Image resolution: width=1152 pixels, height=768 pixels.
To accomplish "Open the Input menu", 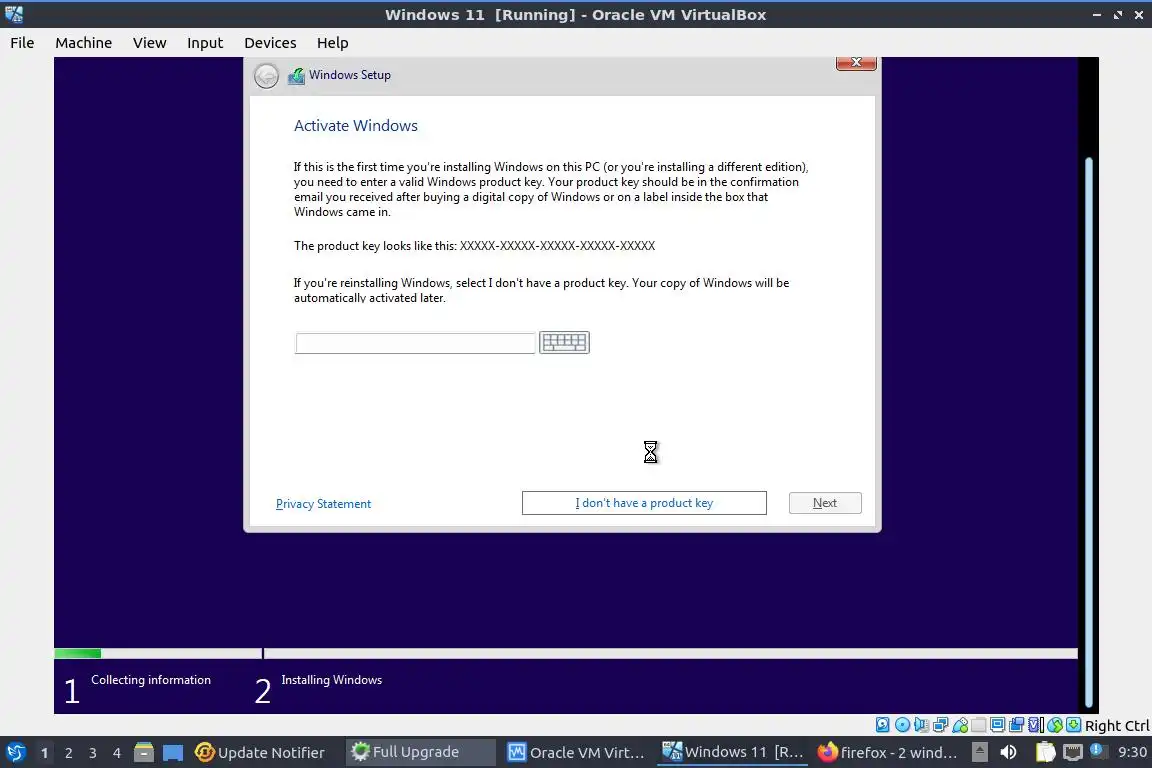I will [205, 43].
